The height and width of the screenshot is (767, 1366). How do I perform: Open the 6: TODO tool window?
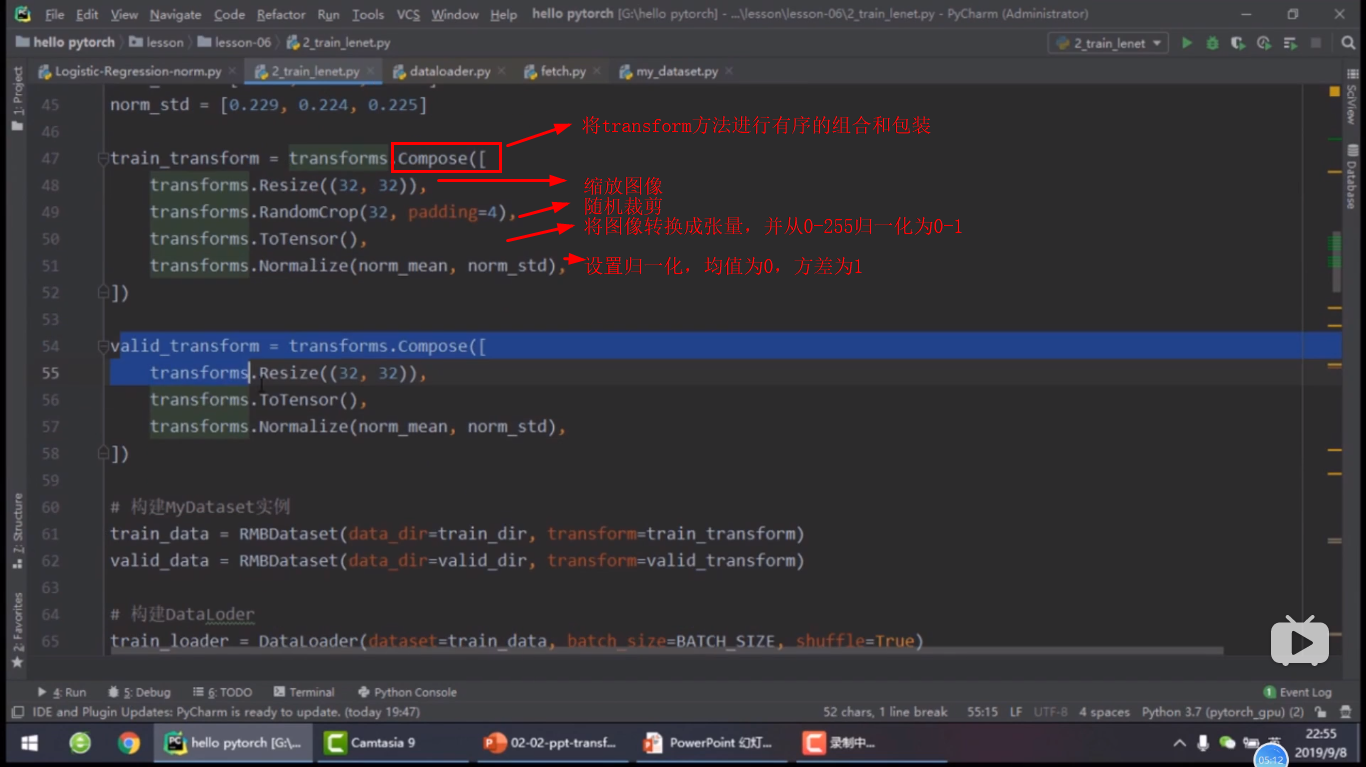[x=222, y=692]
